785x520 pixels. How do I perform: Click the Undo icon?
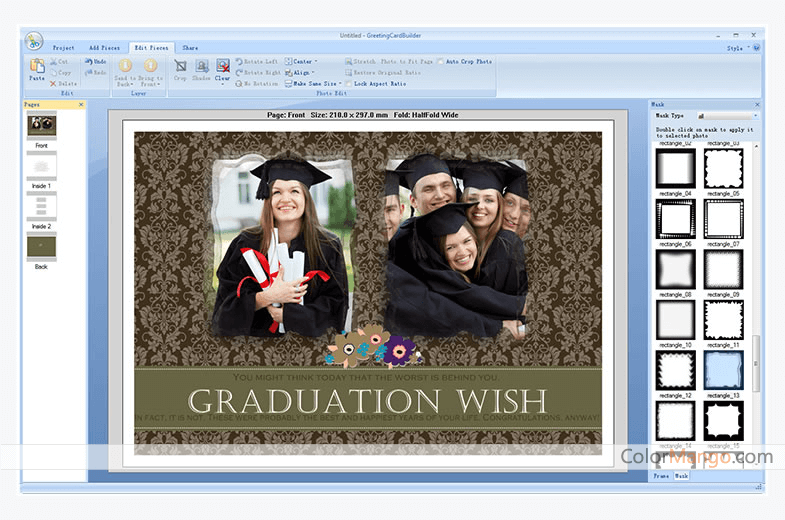tap(95, 61)
